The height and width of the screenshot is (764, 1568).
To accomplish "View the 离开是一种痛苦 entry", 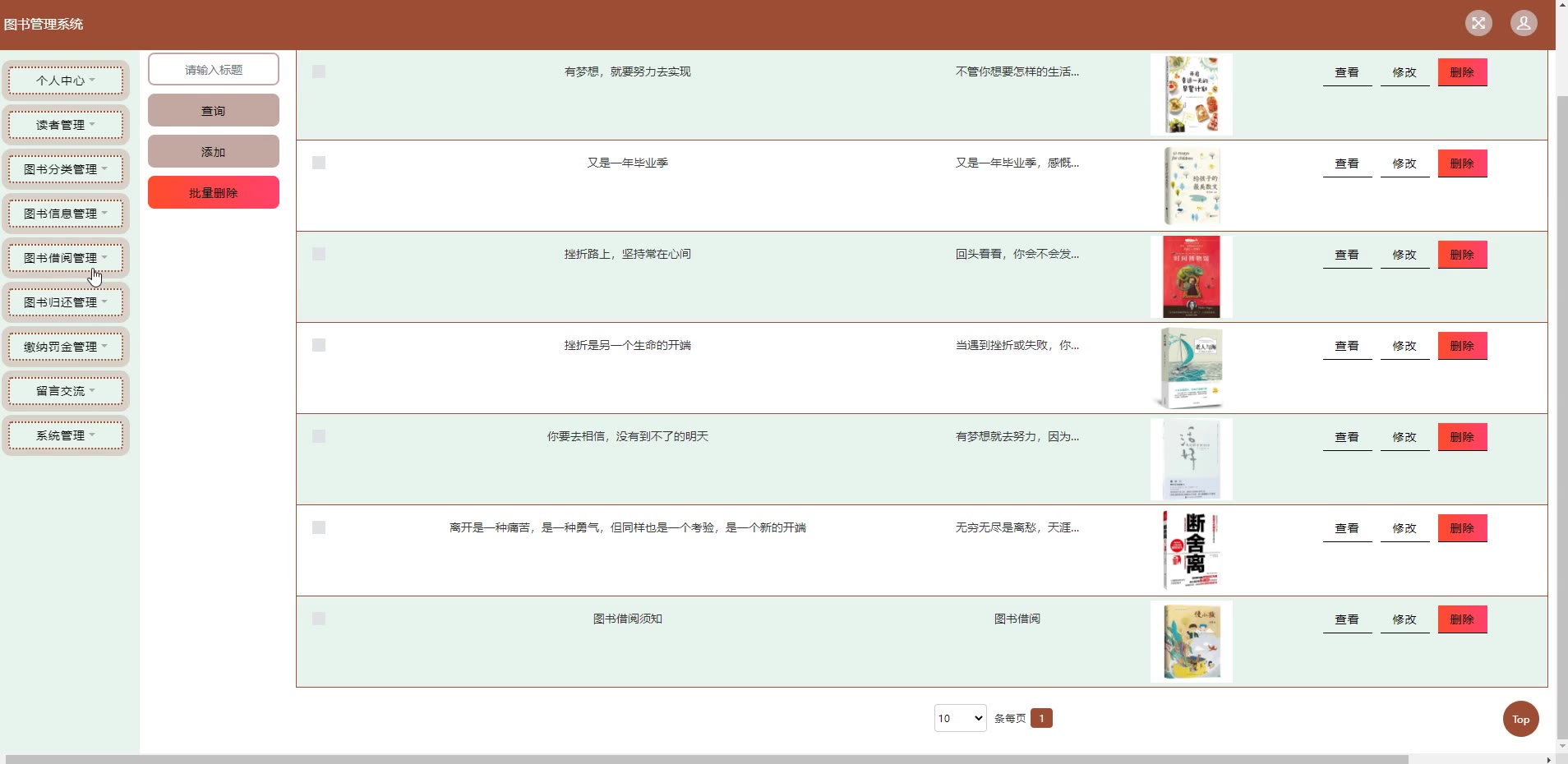I will coord(1347,528).
